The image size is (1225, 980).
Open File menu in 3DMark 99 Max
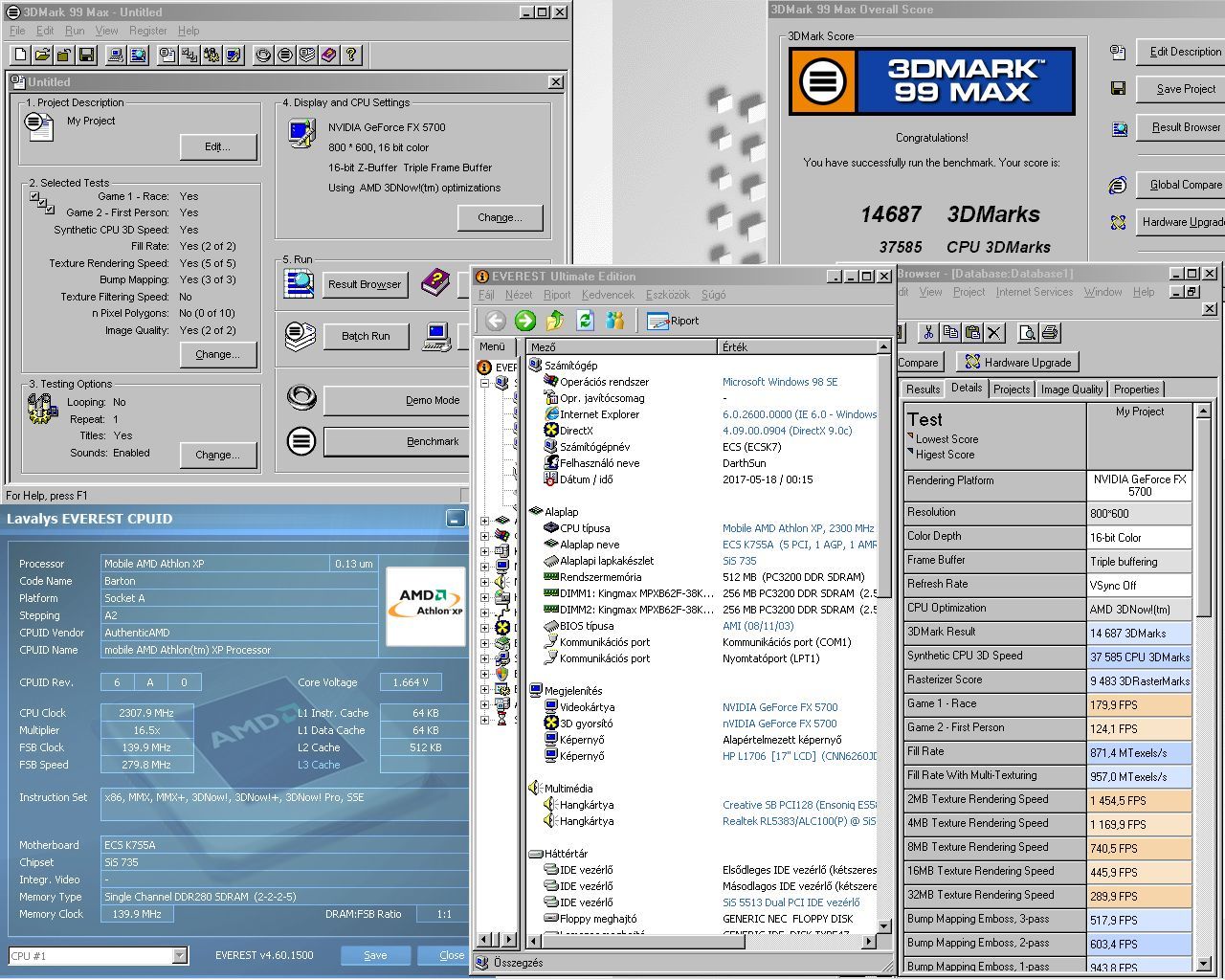click(17, 31)
